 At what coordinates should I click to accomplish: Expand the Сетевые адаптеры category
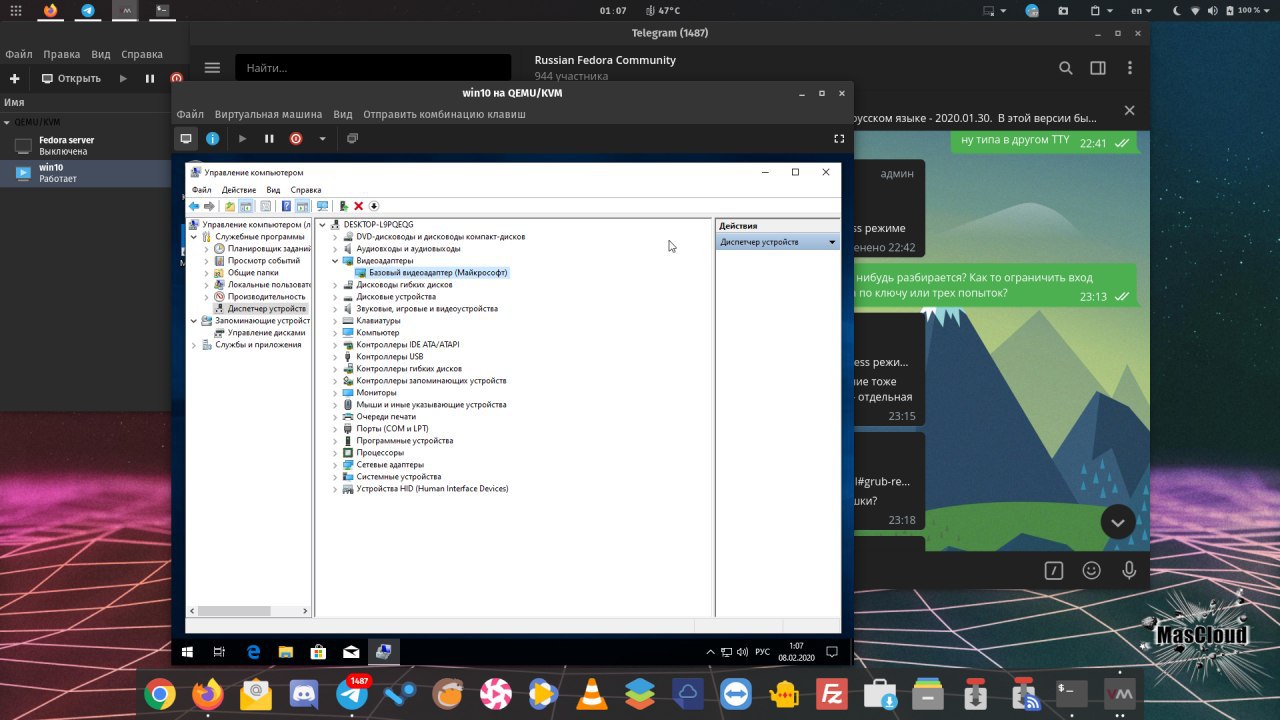pos(336,464)
